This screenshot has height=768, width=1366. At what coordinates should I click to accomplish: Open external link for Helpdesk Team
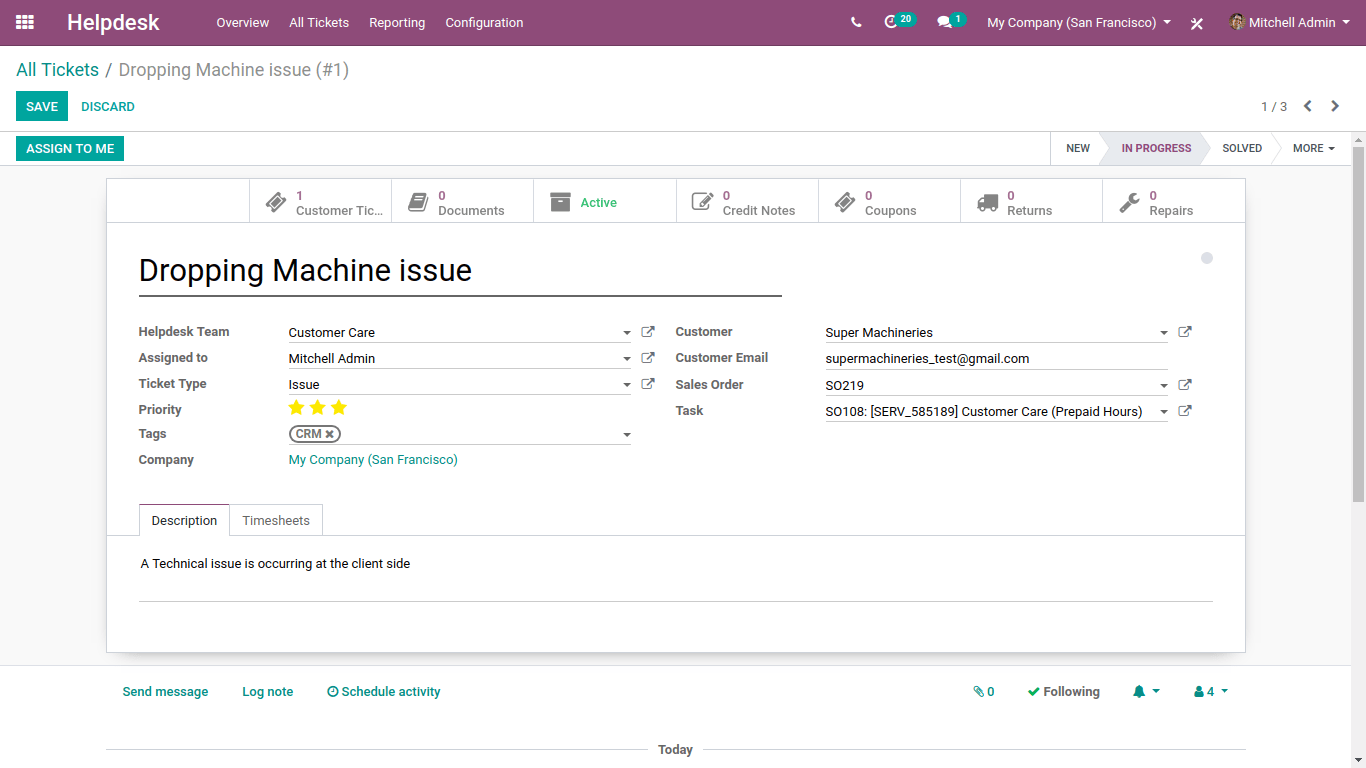tap(648, 332)
